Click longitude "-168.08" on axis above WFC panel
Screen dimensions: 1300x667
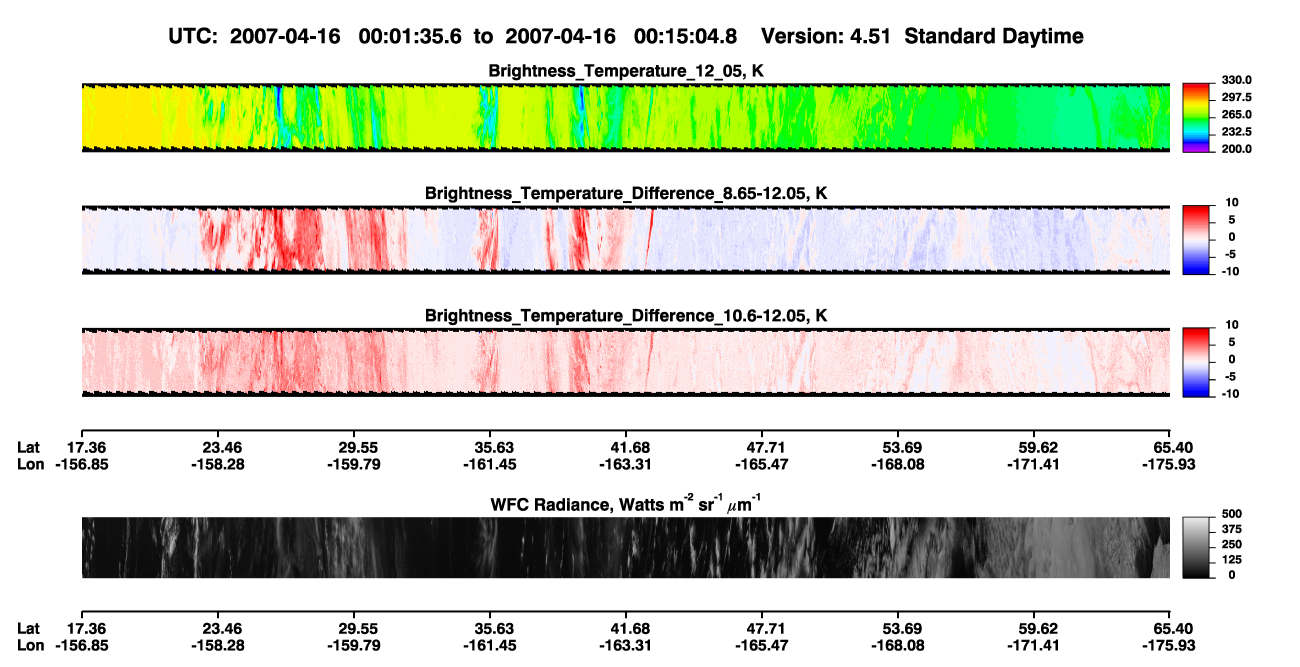(896, 464)
